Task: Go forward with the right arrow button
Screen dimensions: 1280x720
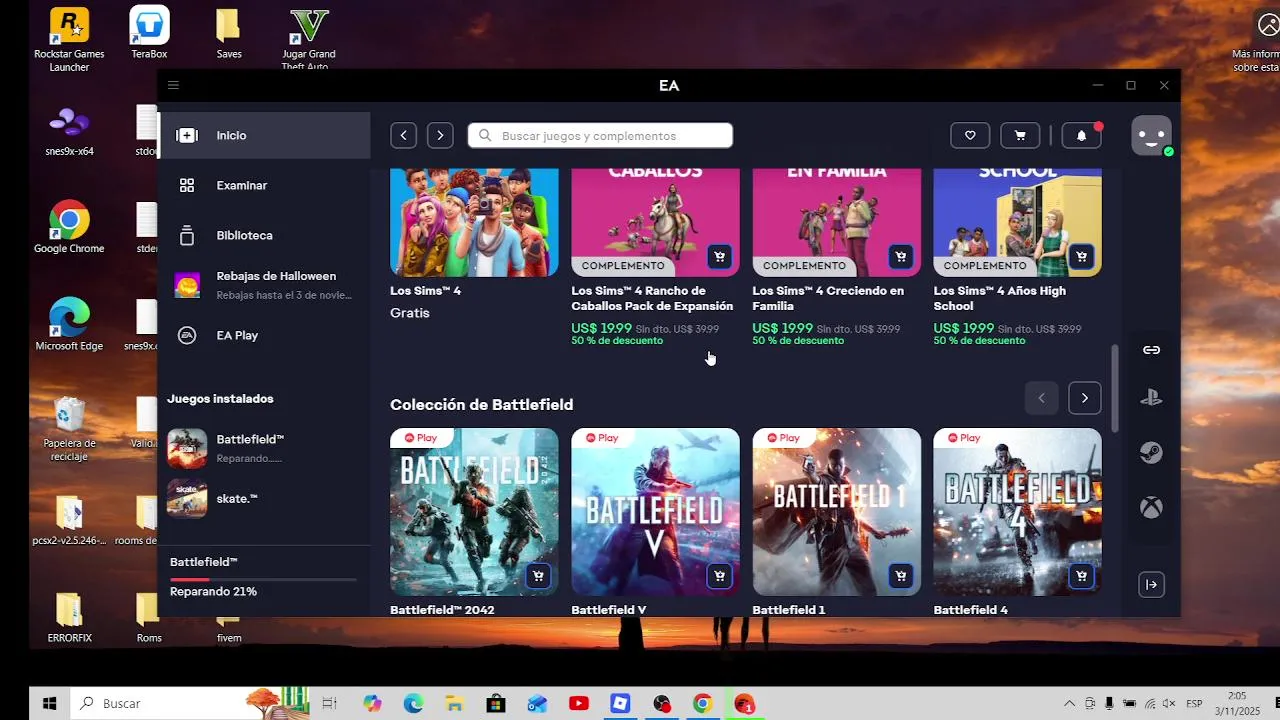Action: (440, 135)
